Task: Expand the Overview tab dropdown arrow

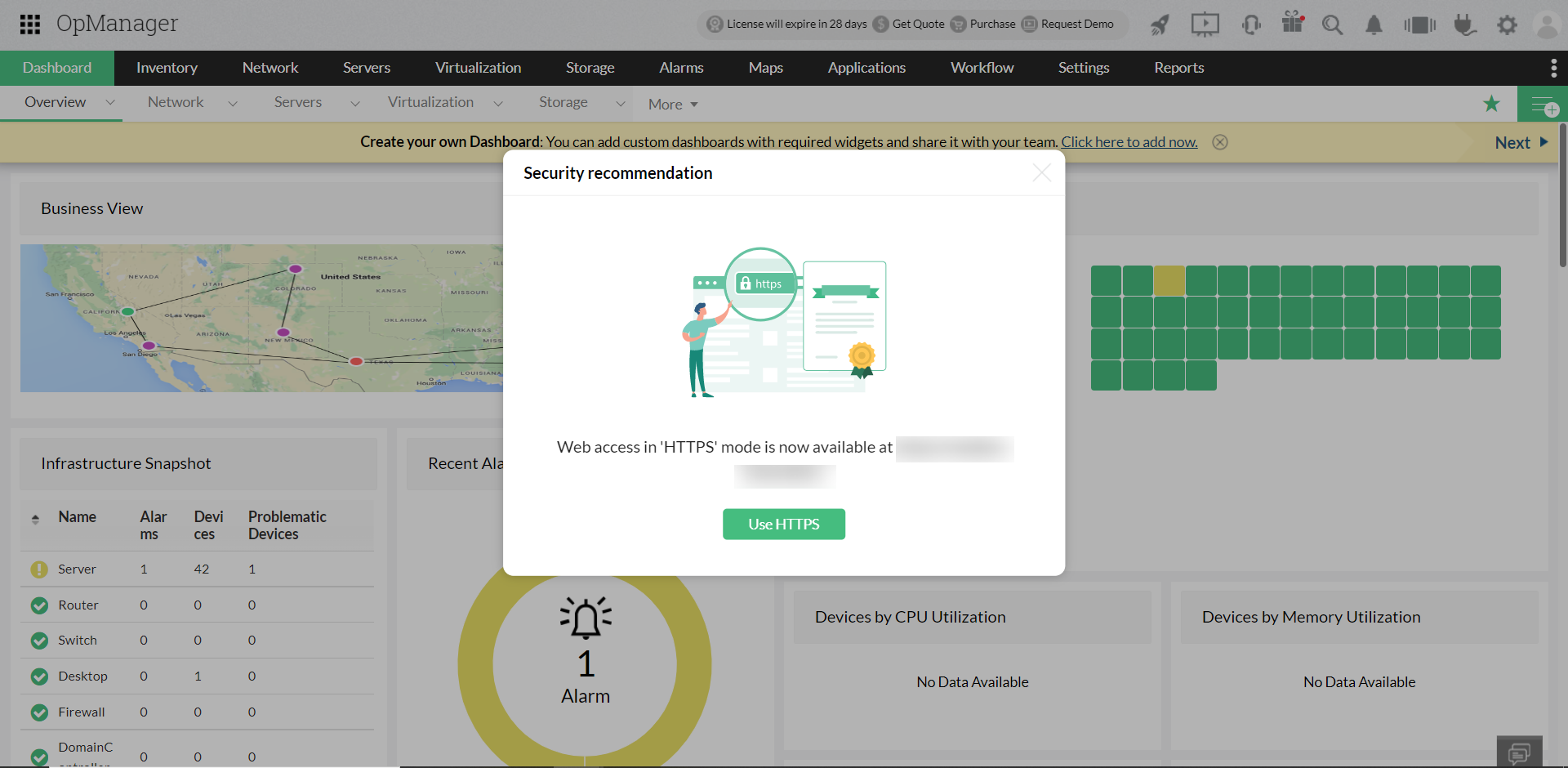Action: pyautogui.click(x=110, y=102)
